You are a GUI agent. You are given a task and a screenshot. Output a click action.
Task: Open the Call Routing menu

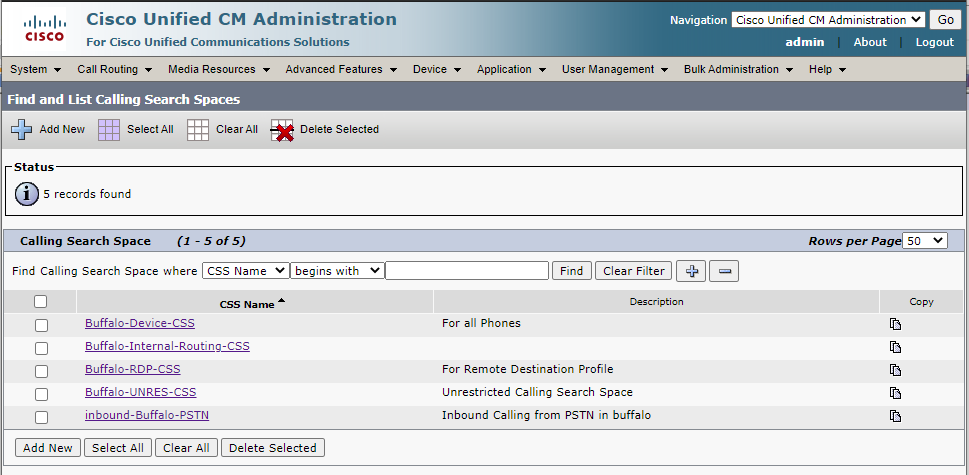tap(114, 69)
